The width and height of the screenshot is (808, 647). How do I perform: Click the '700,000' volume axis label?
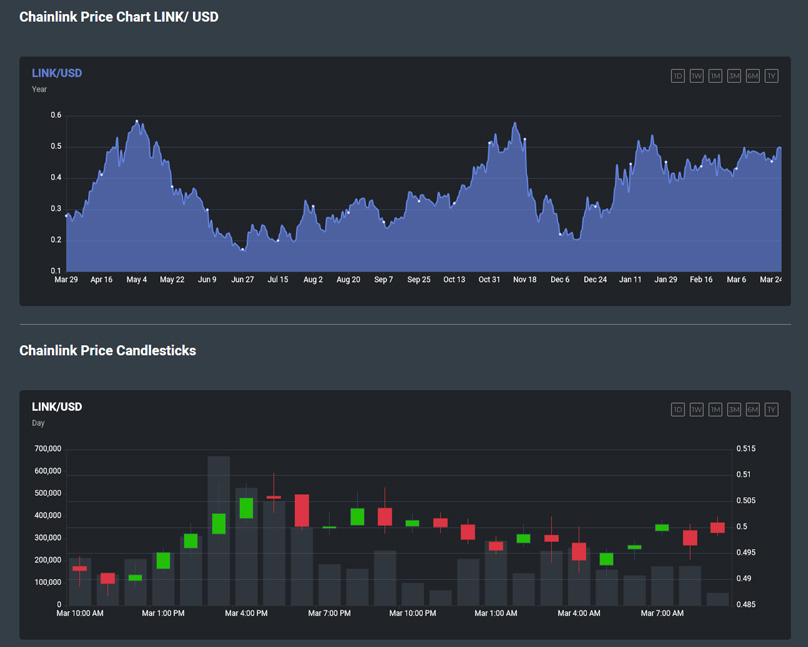48,449
